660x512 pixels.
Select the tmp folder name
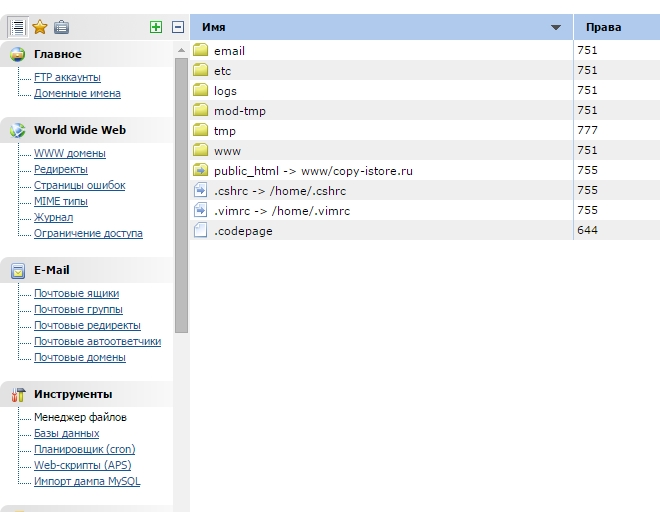pos(225,131)
